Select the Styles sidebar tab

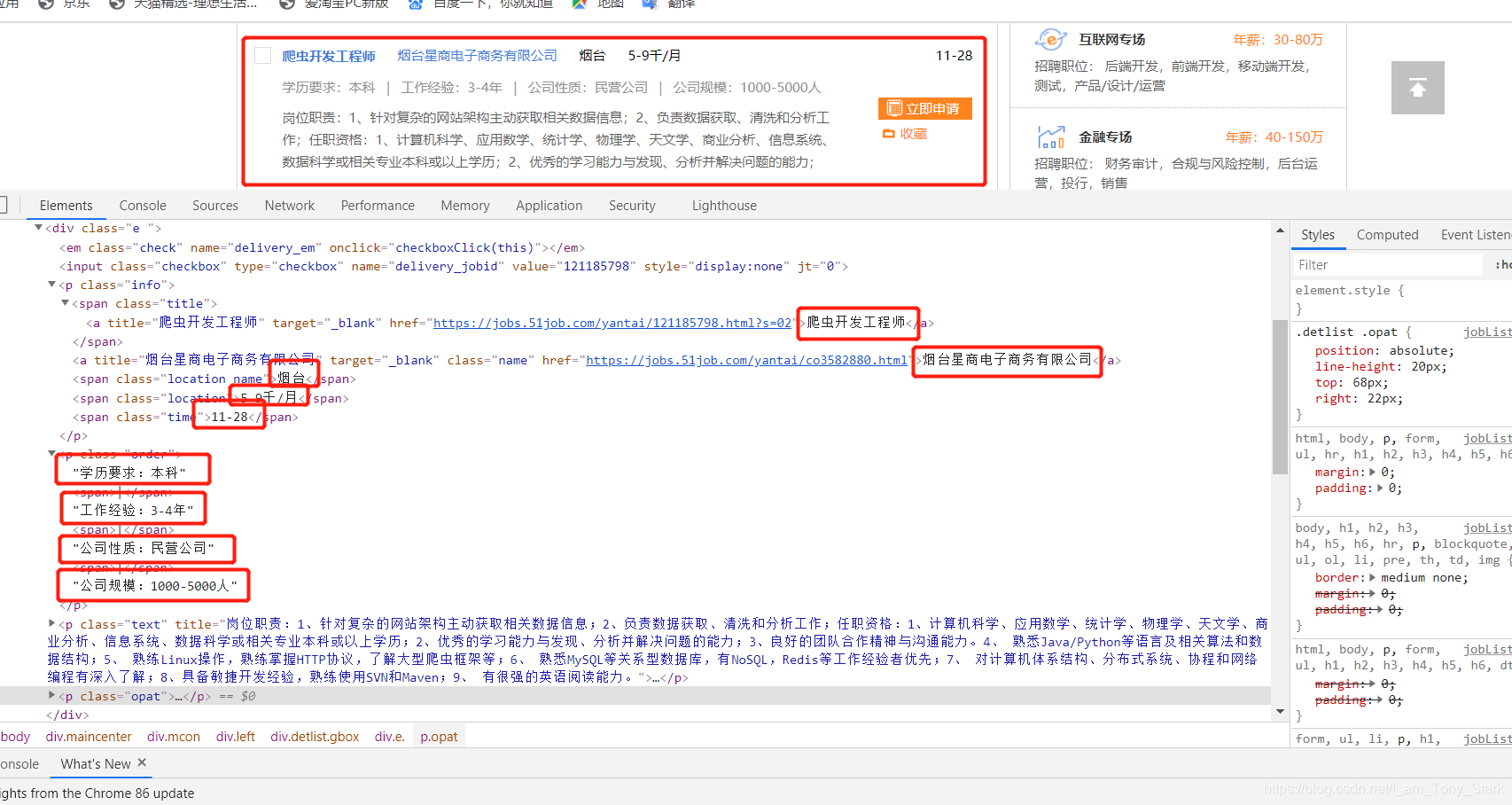coord(1318,235)
